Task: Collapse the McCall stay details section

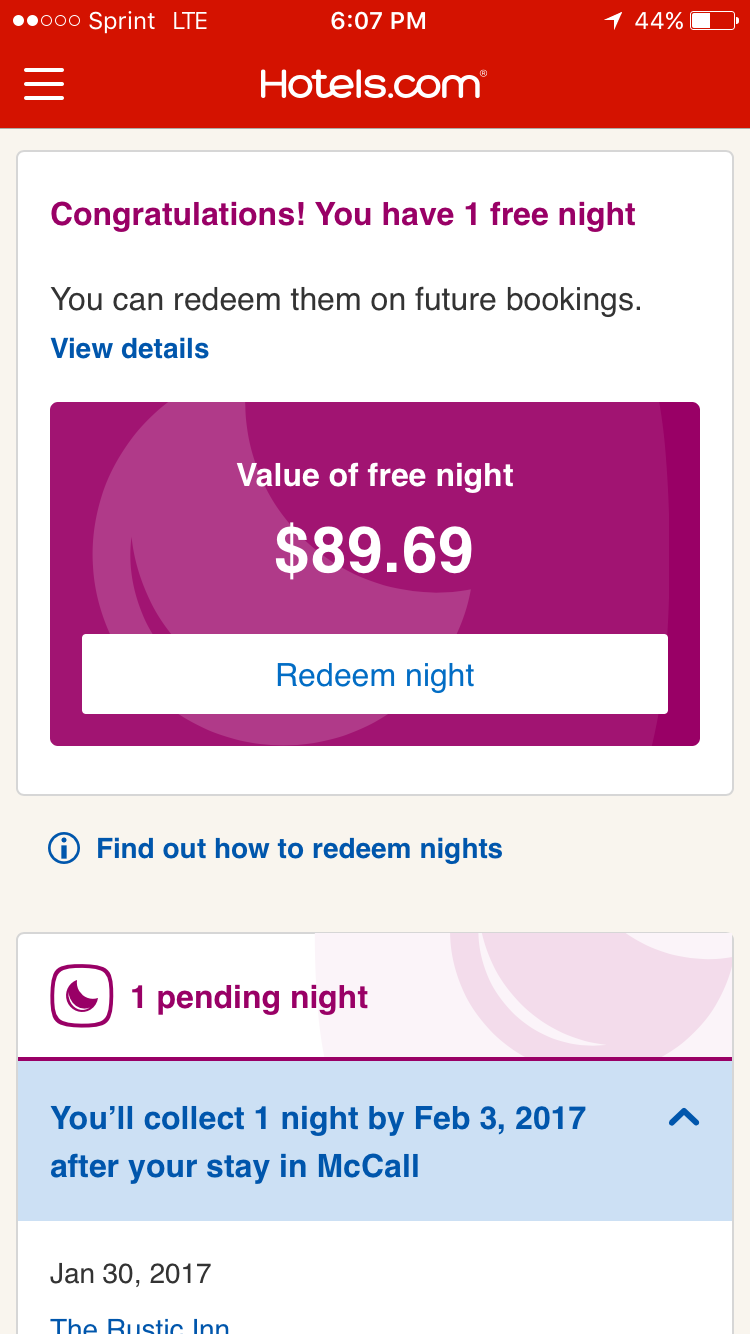Action: pyautogui.click(x=684, y=1118)
